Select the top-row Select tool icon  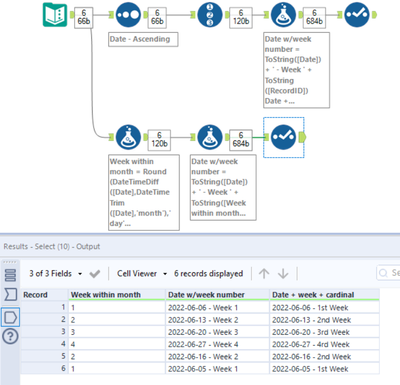click(x=357, y=15)
